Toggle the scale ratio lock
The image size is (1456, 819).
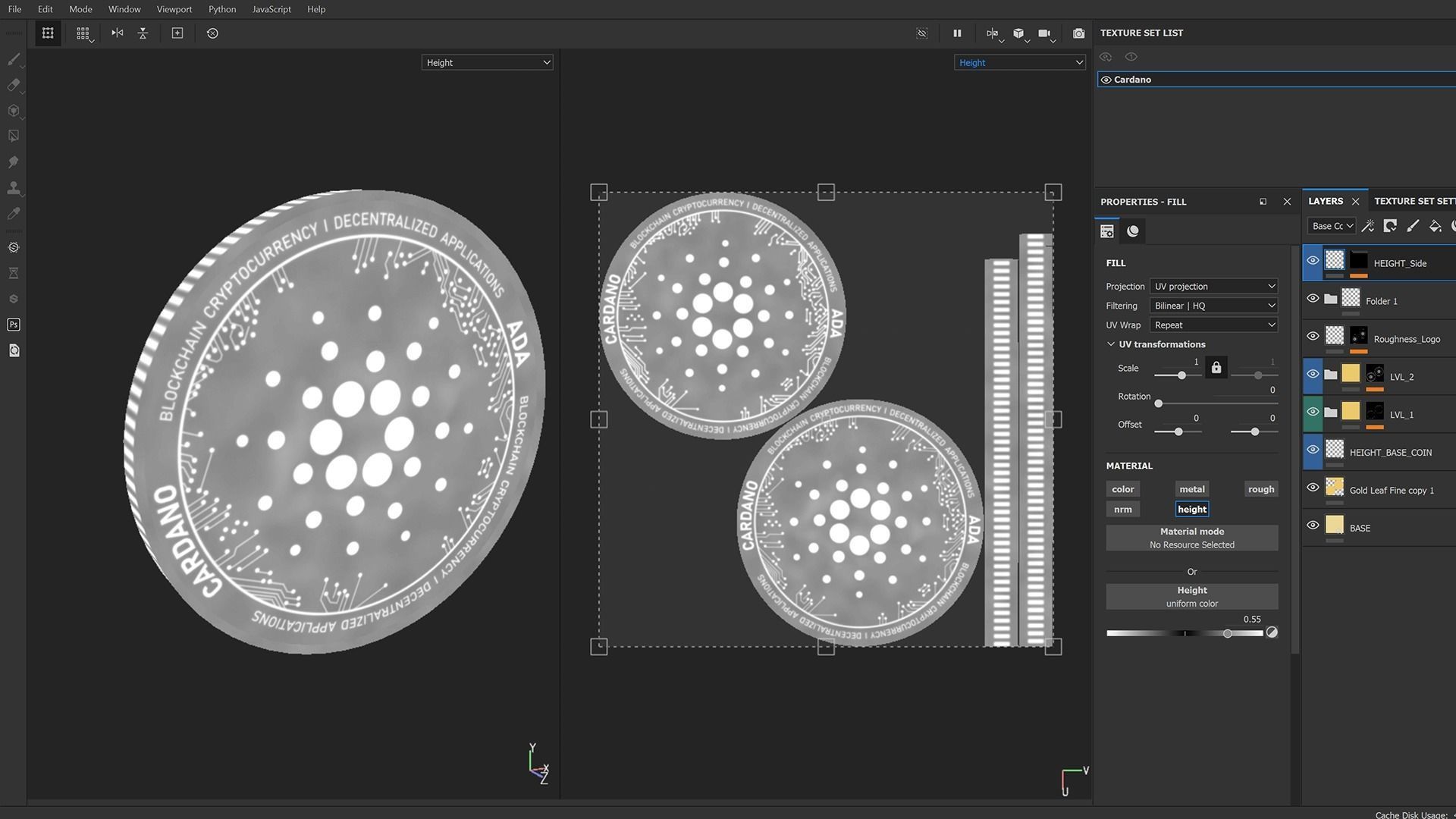[x=1216, y=369]
